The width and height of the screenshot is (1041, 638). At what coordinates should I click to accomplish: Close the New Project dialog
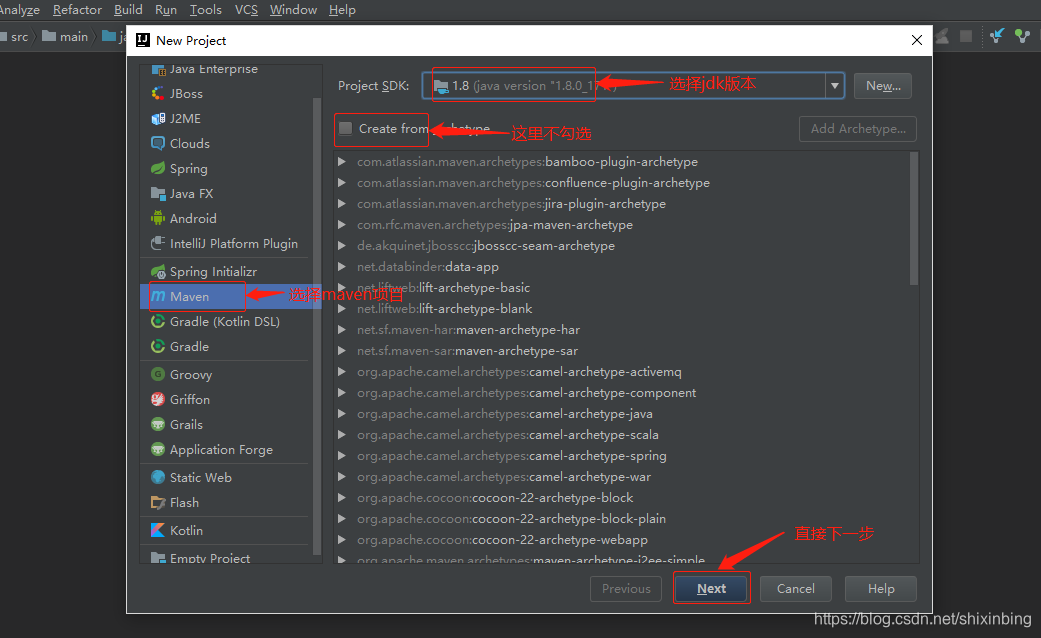[x=917, y=40]
